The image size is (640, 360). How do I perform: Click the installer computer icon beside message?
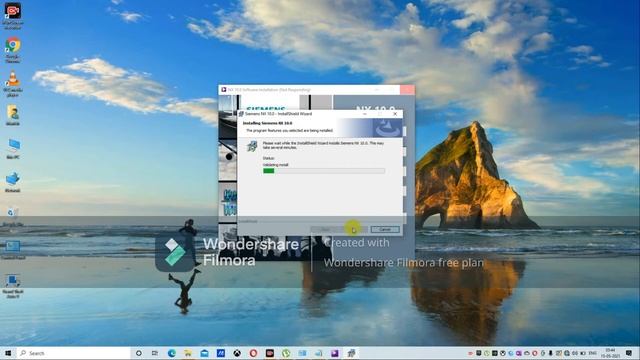coord(252,146)
